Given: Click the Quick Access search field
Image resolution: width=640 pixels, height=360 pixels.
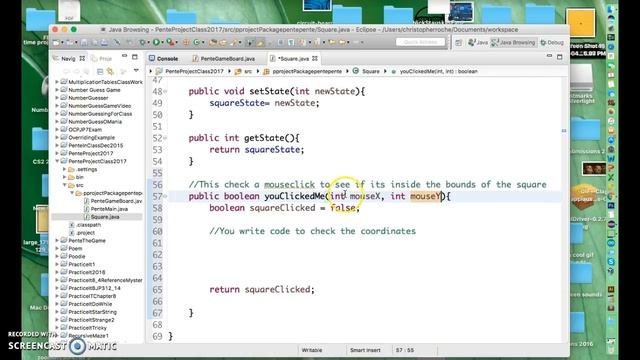Looking at the screenshot, I should pyautogui.click(x=420, y=42).
